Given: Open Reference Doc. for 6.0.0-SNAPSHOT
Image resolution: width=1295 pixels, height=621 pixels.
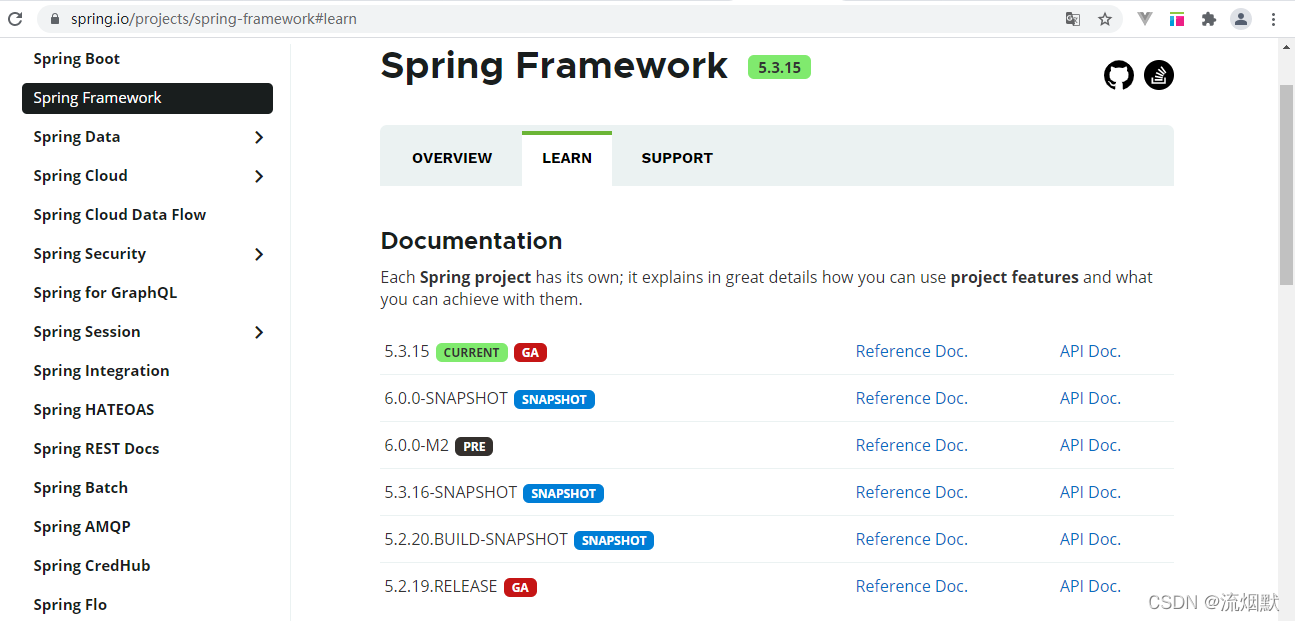Looking at the screenshot, I should pos(911,398).
